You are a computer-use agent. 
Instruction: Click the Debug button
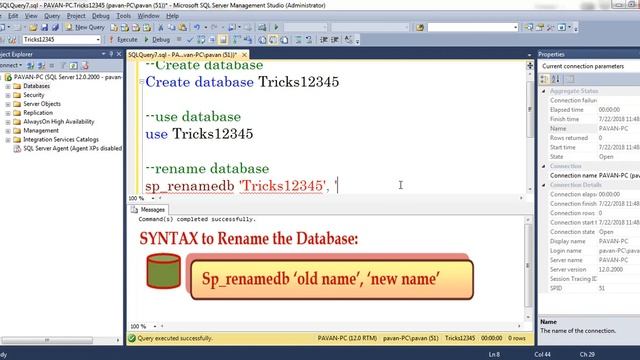point(157,40)
